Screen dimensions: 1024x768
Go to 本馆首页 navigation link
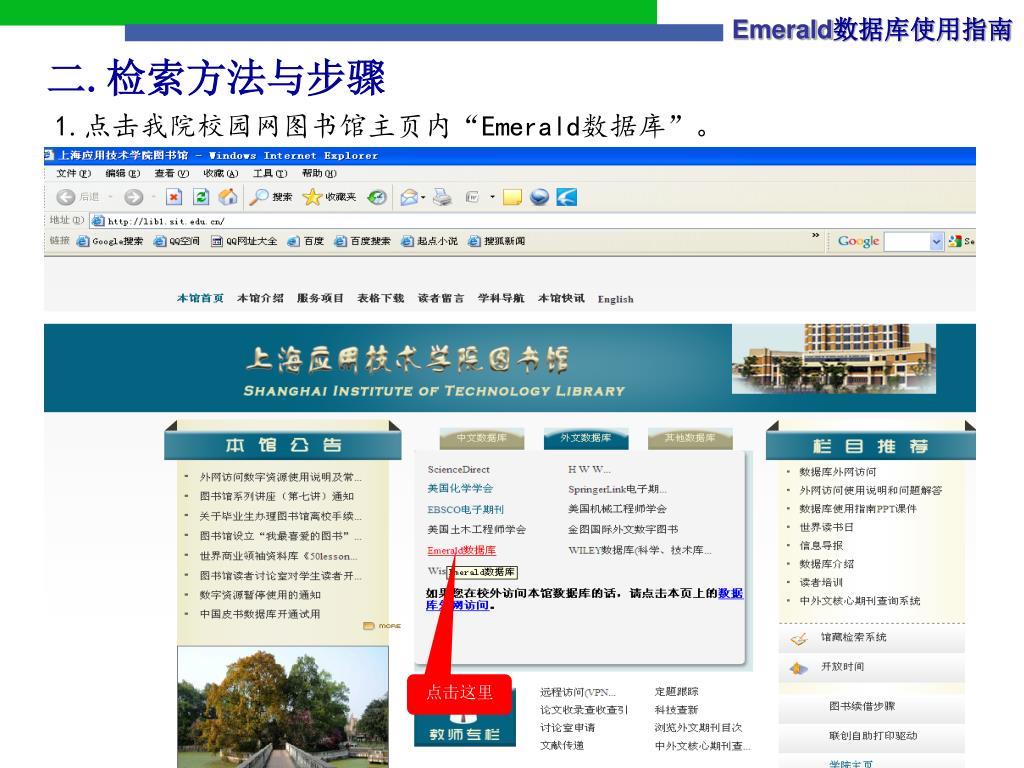pyautogui.click(x=200, y=298)
